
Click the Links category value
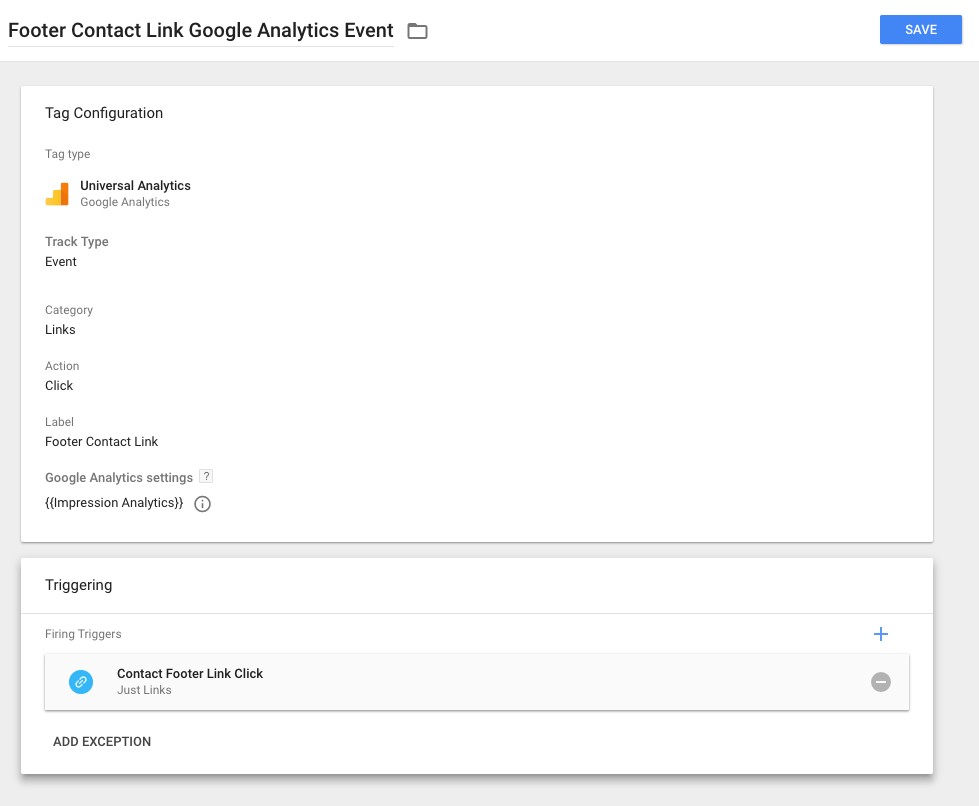click(60, 330)
